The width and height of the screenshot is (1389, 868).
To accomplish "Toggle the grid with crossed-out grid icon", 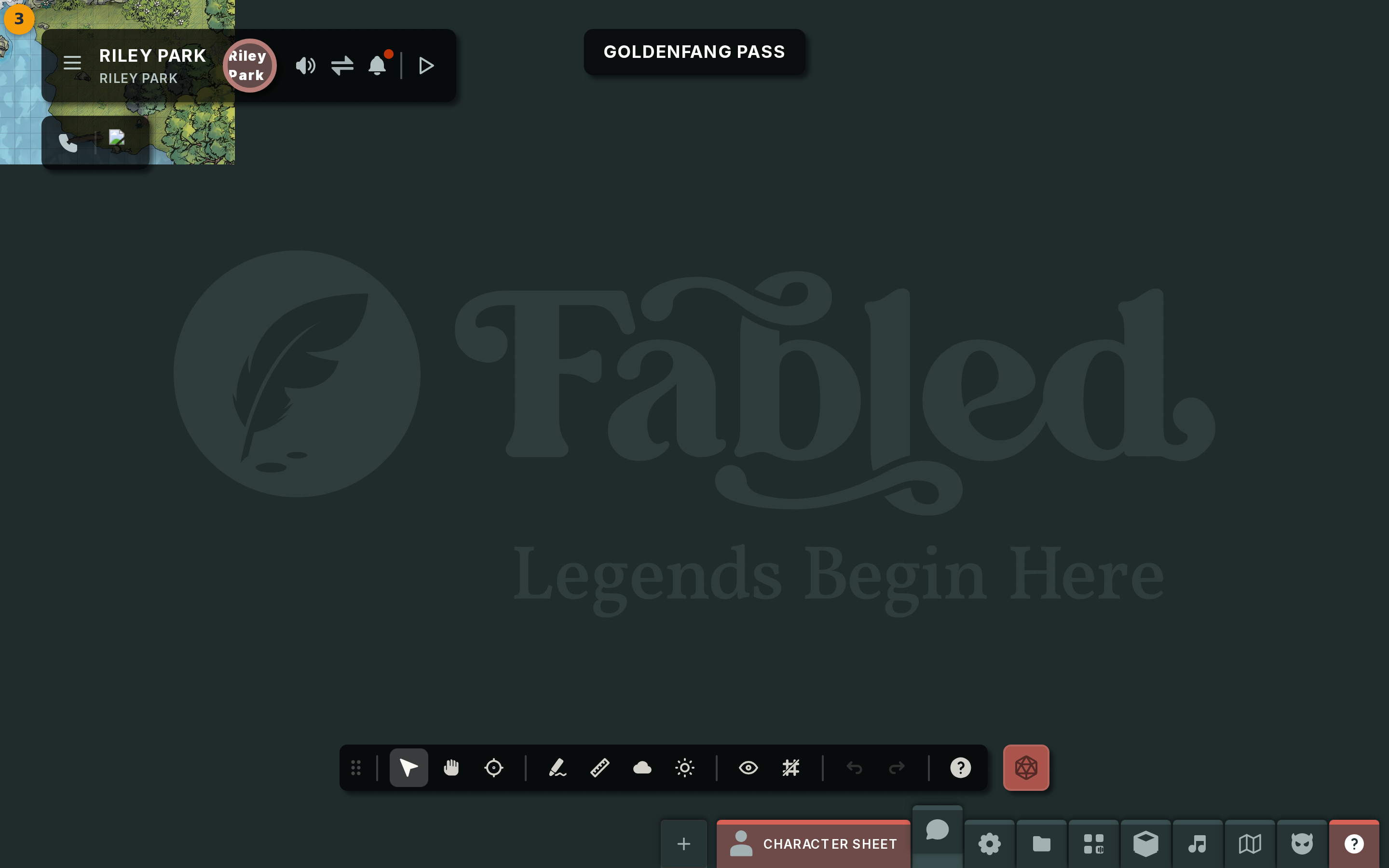I will (x=791, y=768).
